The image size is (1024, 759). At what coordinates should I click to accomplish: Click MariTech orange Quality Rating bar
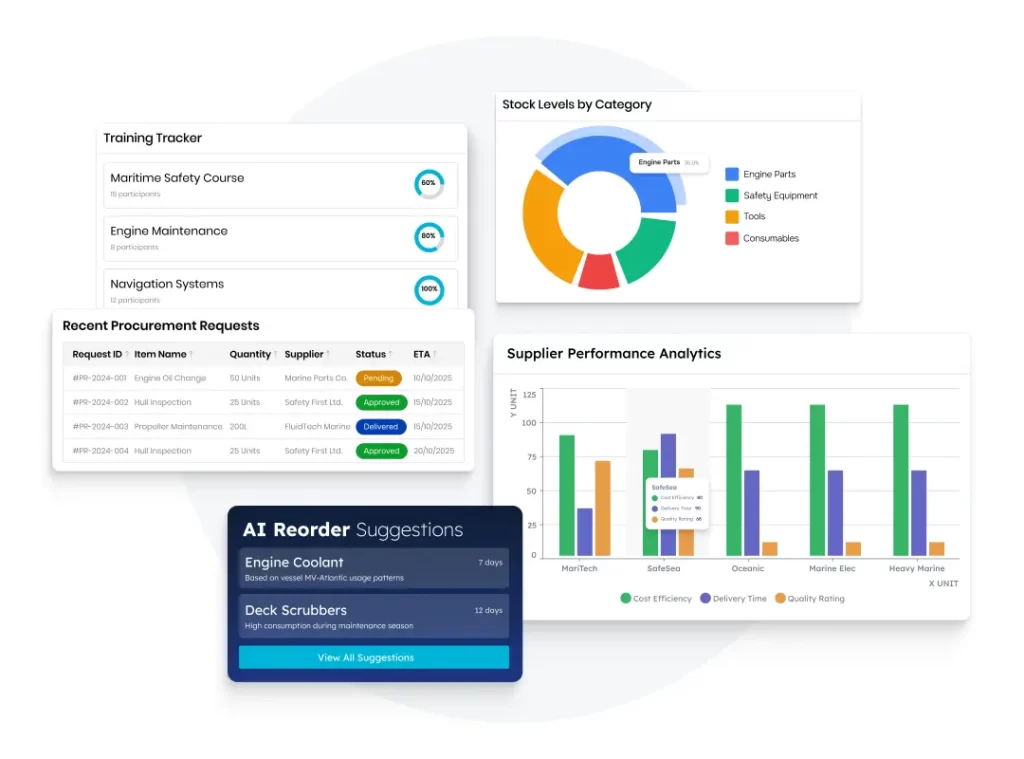tap(603, 509)
